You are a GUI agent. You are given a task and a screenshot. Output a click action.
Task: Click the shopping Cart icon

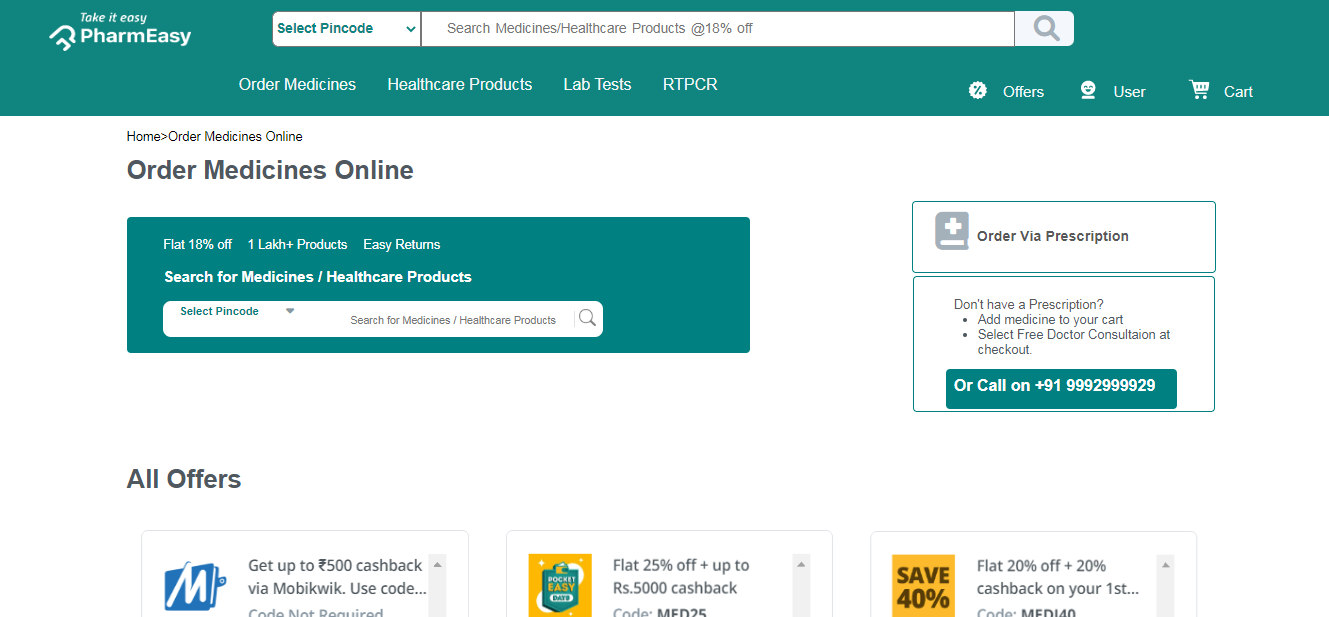click(x=1199, y=89)
